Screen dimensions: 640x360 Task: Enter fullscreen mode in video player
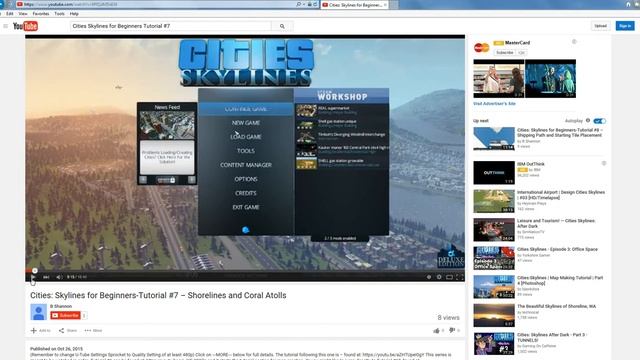tap(460, 277)
